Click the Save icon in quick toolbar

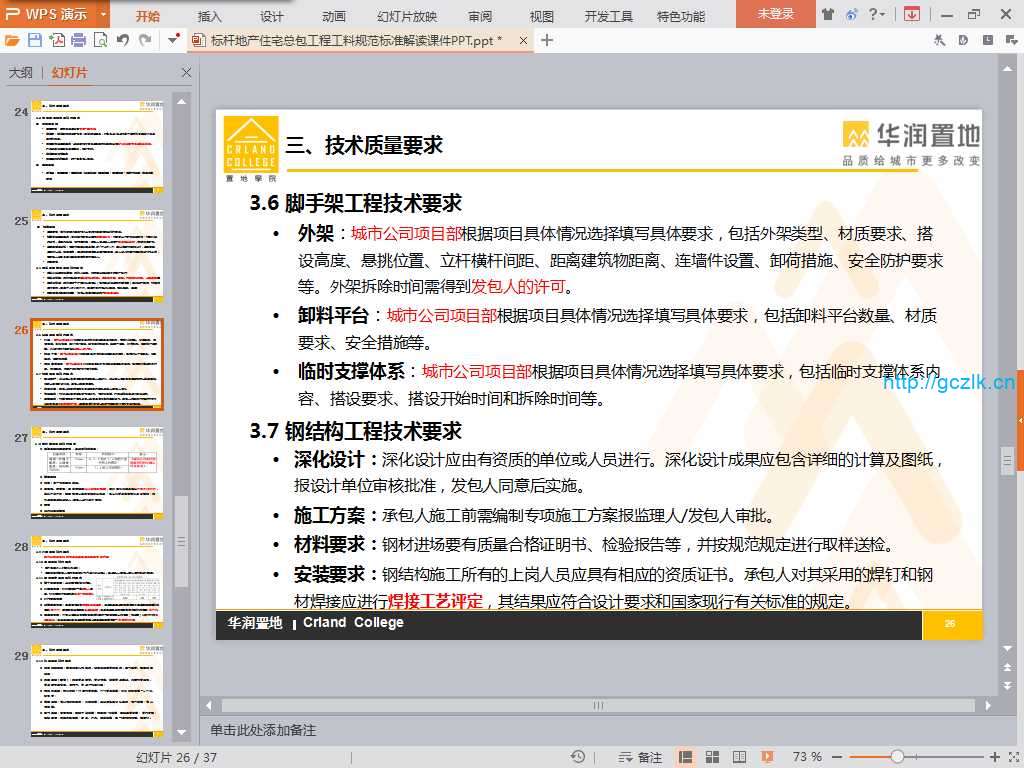[x=35, y=40]
